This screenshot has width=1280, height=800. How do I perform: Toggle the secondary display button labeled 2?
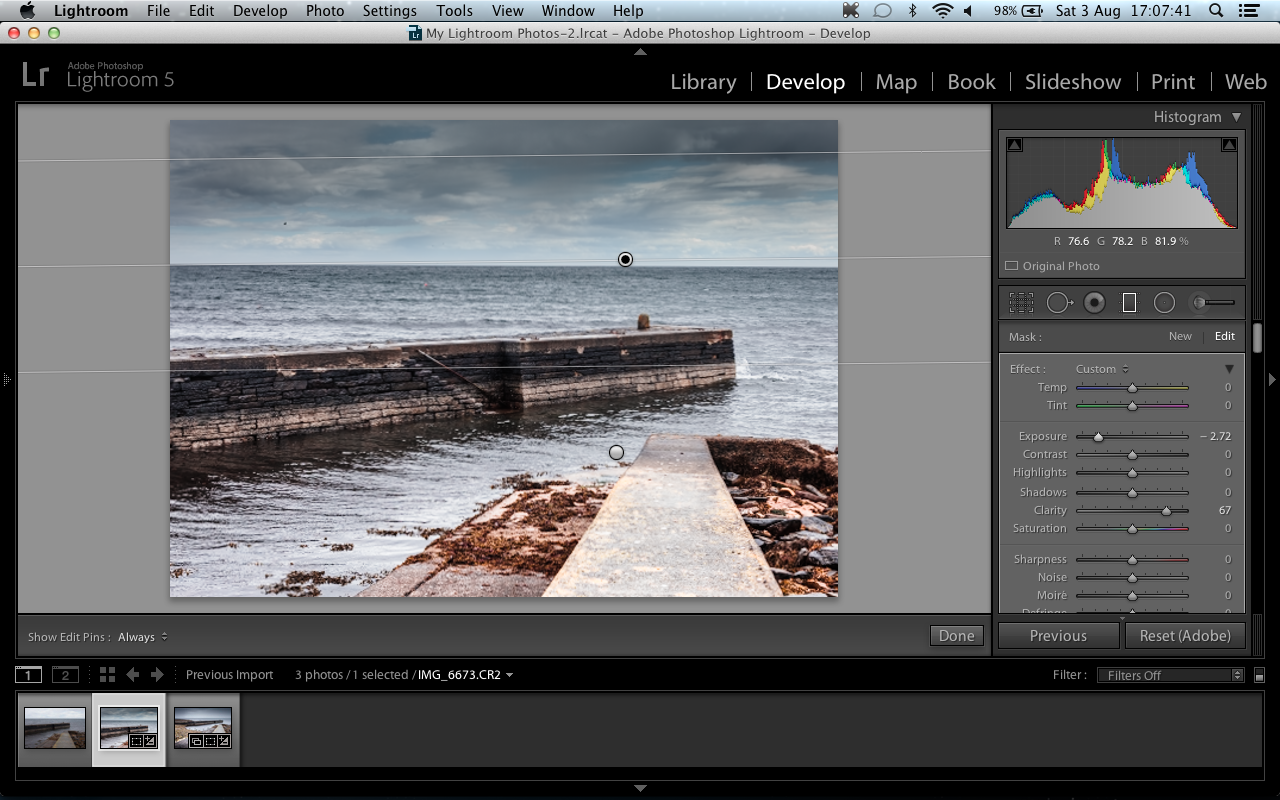coord(65,675)
